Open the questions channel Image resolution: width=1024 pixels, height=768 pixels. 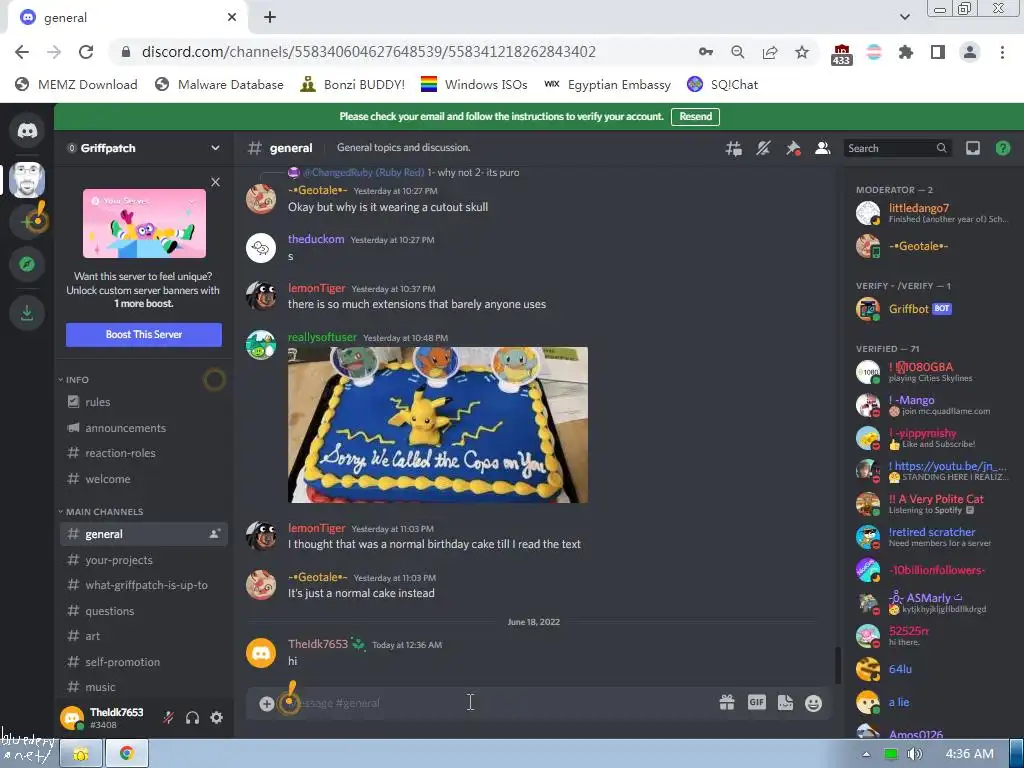(144, 611)
